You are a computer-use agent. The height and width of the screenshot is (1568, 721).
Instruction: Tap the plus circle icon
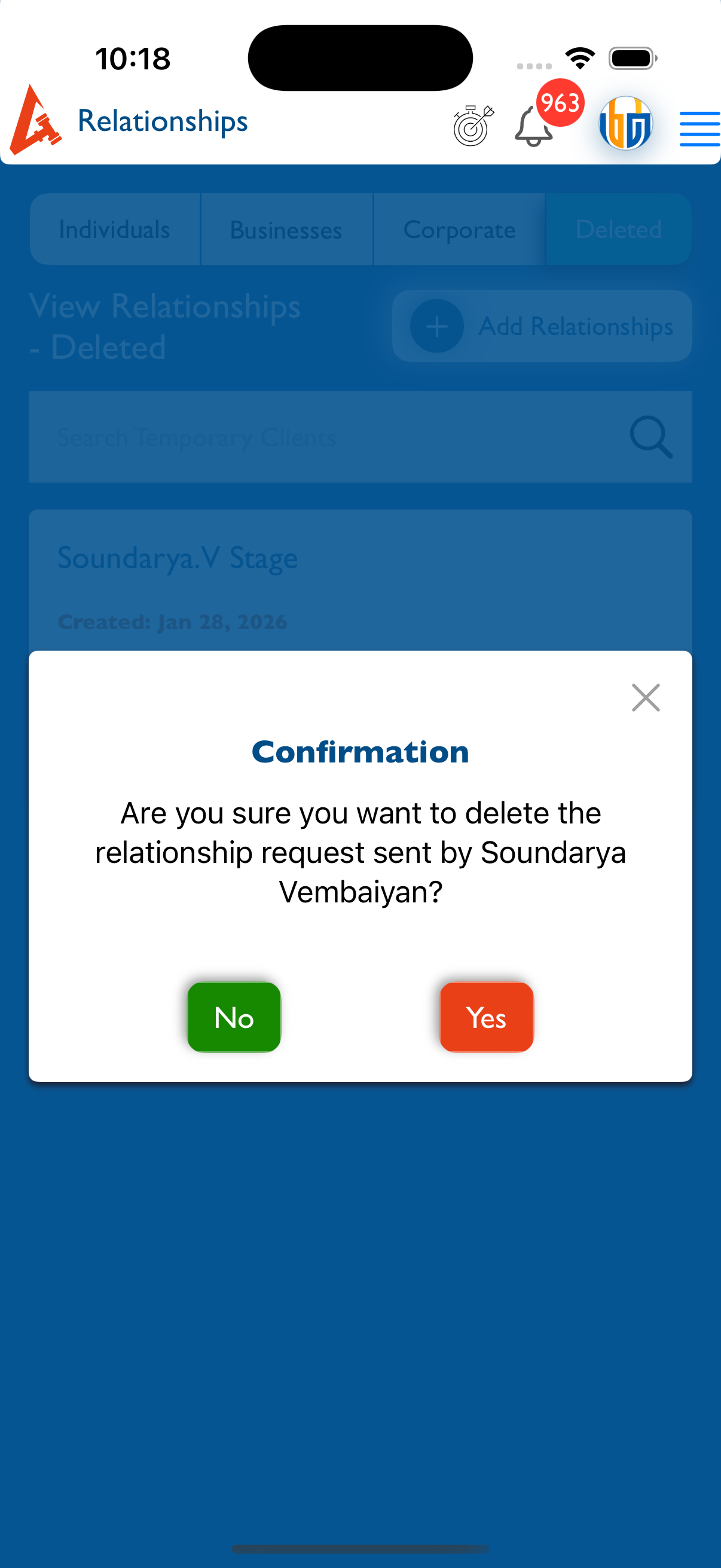[437, 327]
